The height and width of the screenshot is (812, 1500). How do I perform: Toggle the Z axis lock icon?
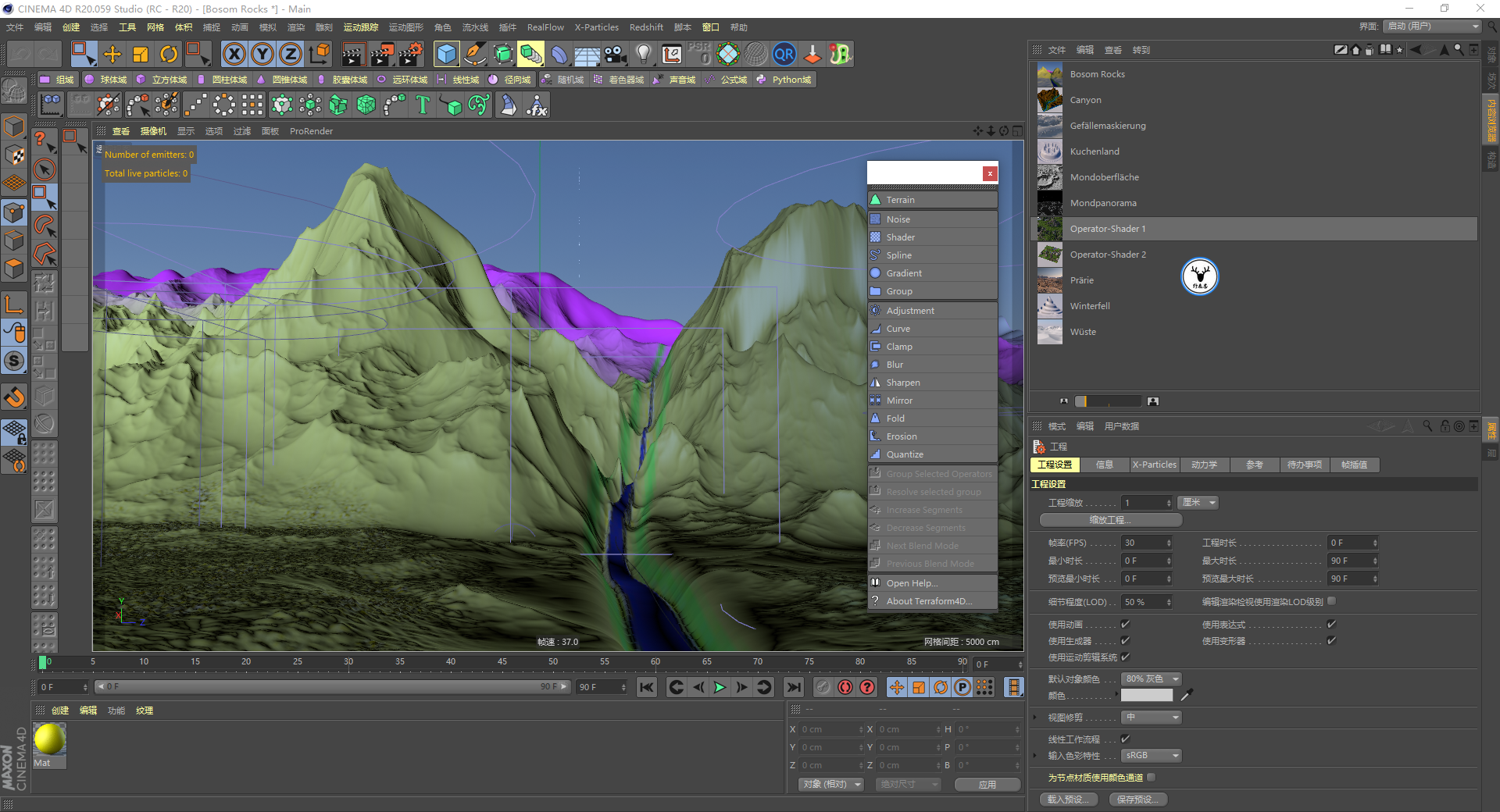tap(291, 54)
